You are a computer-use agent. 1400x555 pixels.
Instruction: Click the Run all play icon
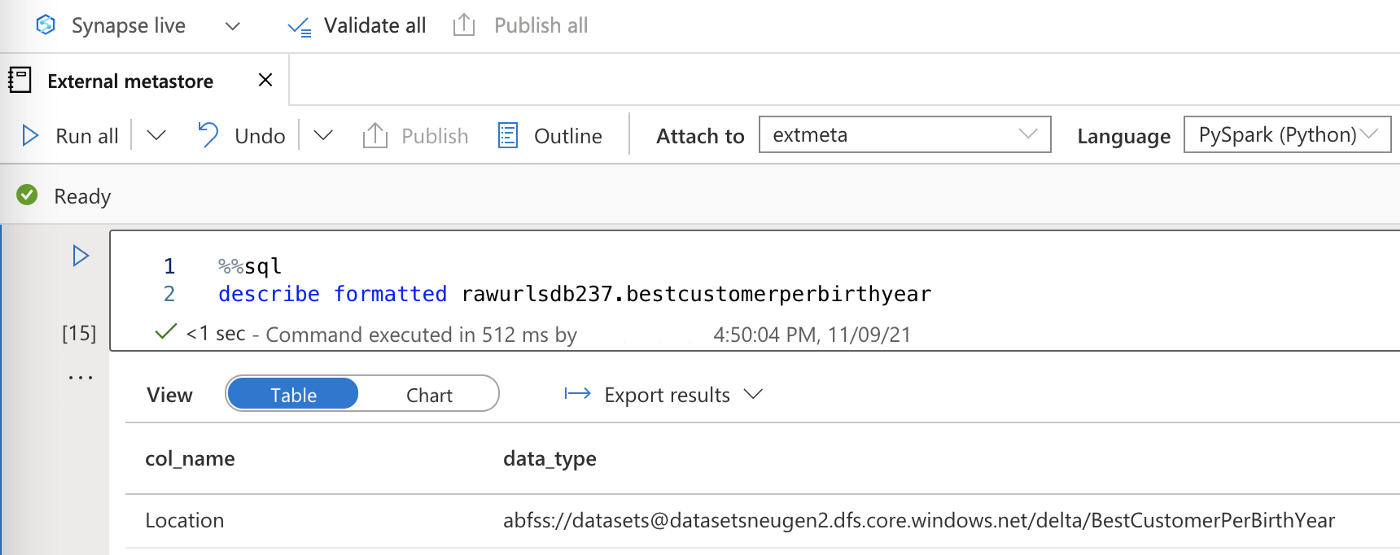(31, 136)
